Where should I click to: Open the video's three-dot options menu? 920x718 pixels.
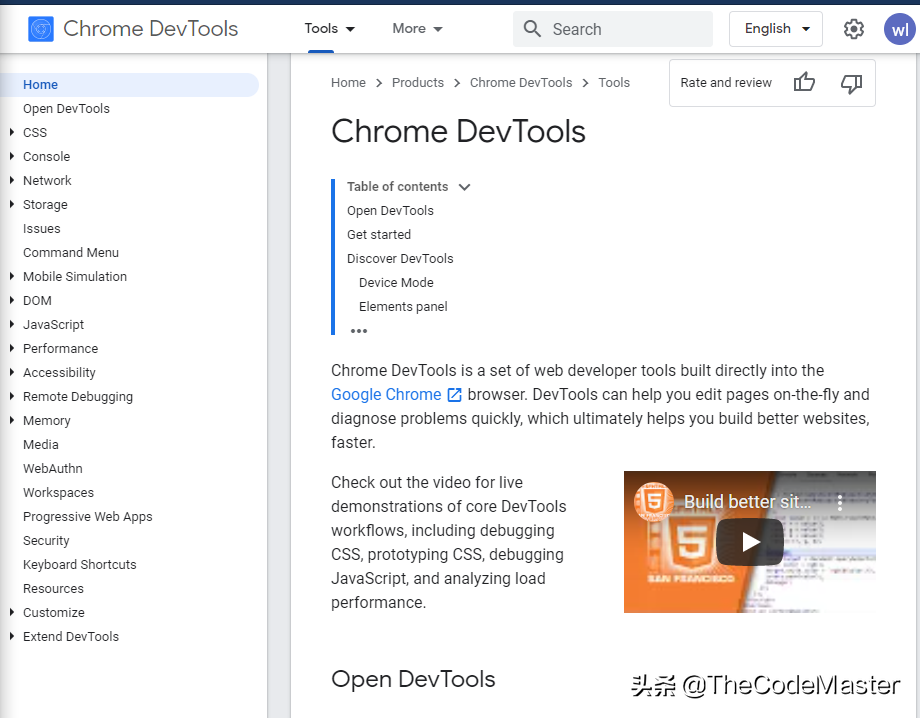tap(840, 503)
